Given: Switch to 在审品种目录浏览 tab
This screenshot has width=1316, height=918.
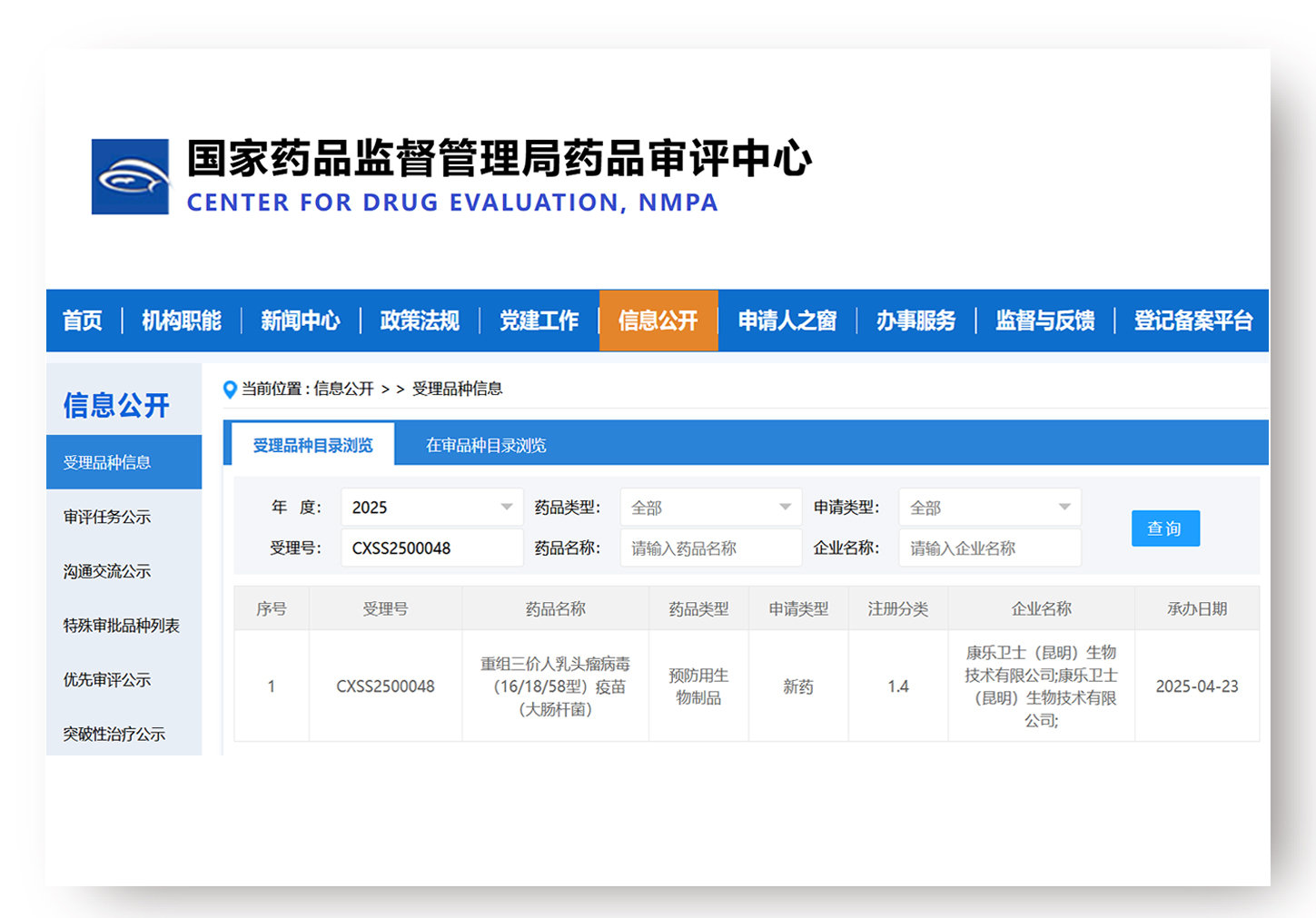Looking at the screenshot, I should click(x=486, y=445).
